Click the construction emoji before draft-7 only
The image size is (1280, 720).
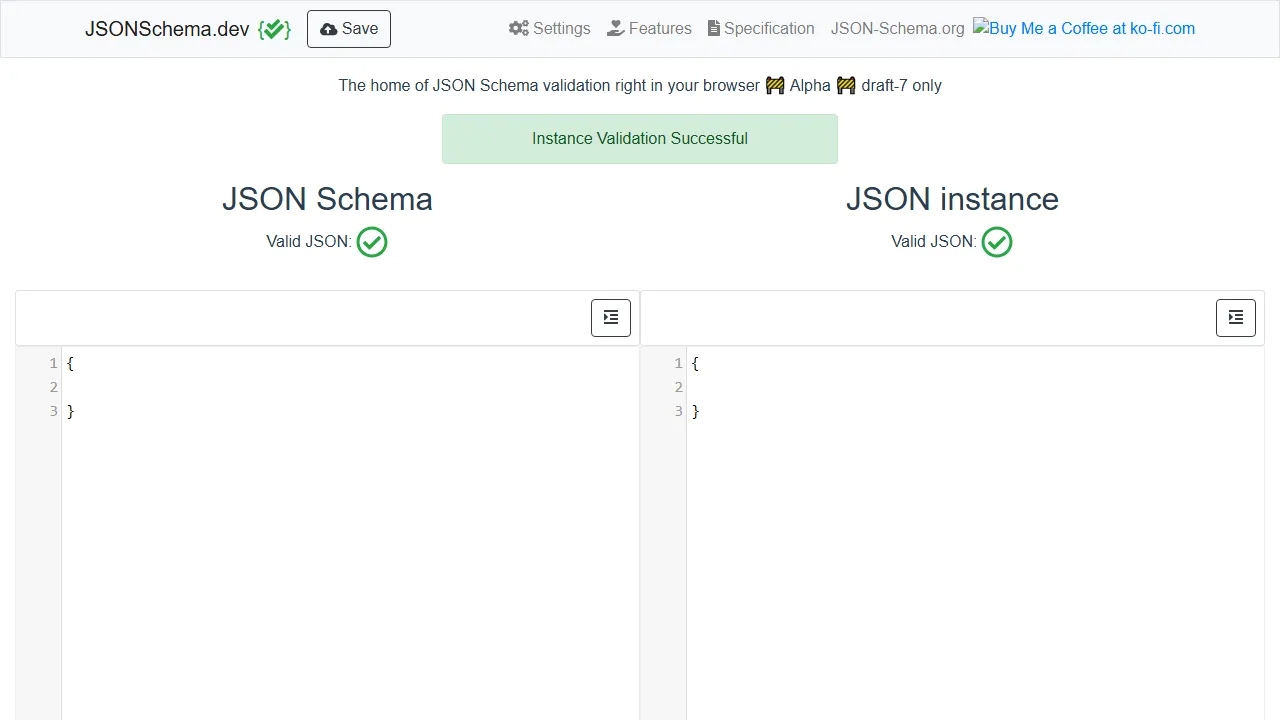click(x=845, y=86)
